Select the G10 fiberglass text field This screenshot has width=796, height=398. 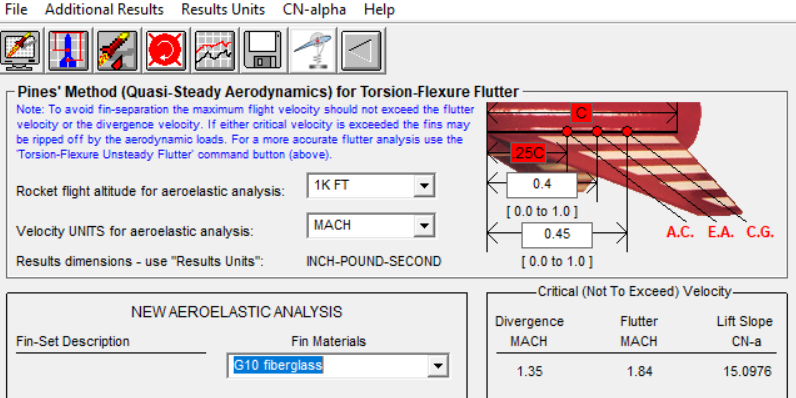coord(327,366)
